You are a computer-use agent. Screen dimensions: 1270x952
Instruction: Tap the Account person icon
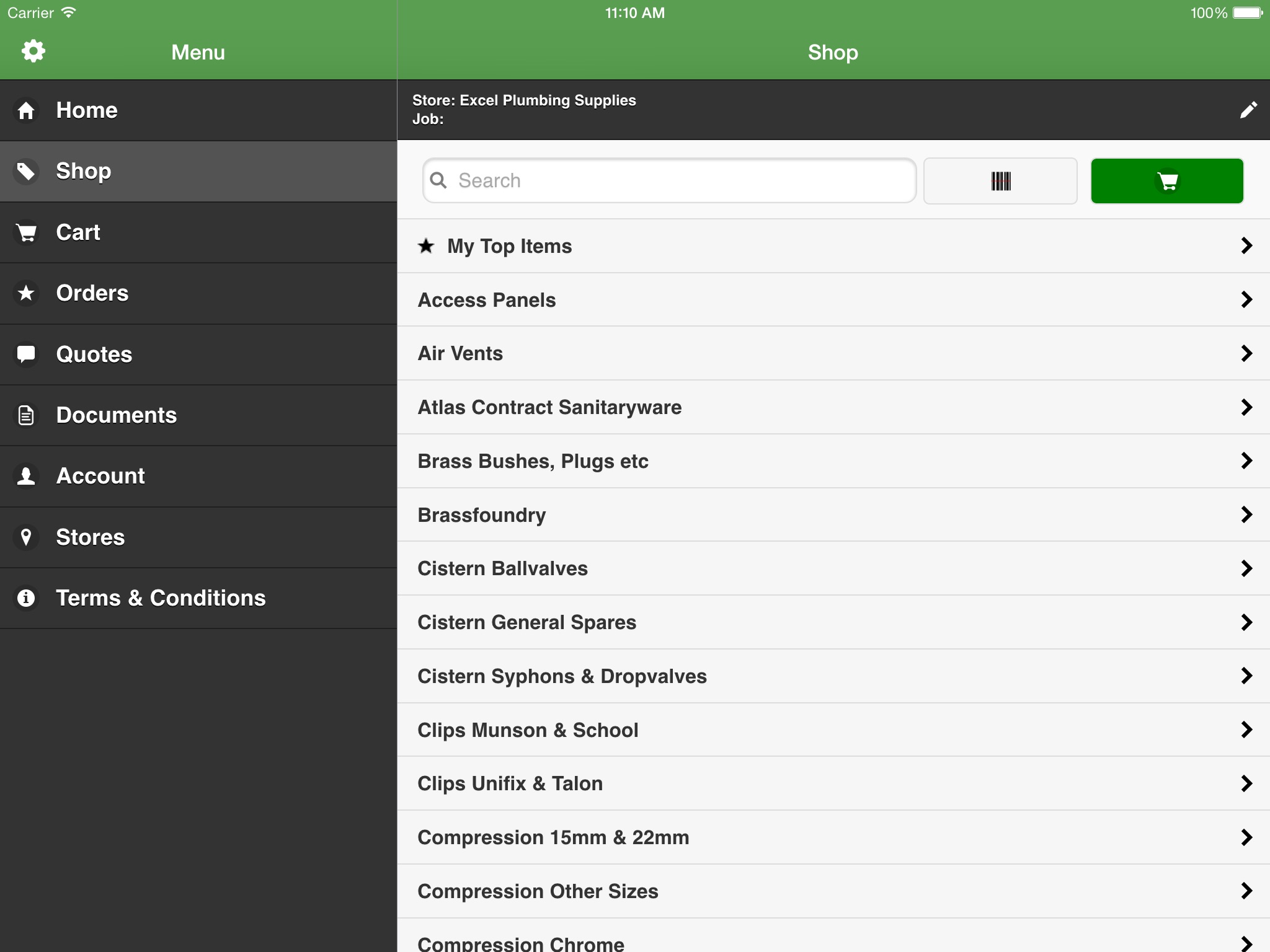(26, 476)
